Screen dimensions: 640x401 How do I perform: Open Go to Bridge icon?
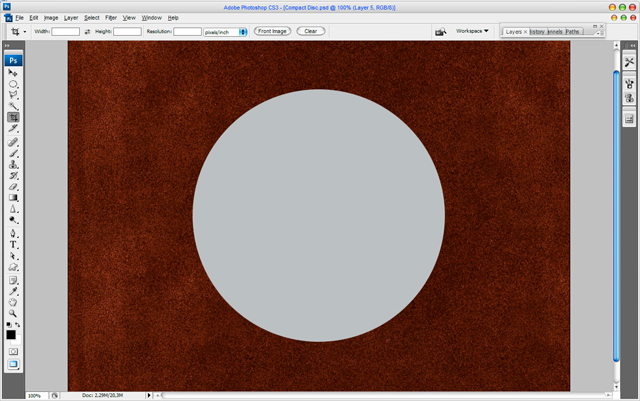click(x=440, y=31)
